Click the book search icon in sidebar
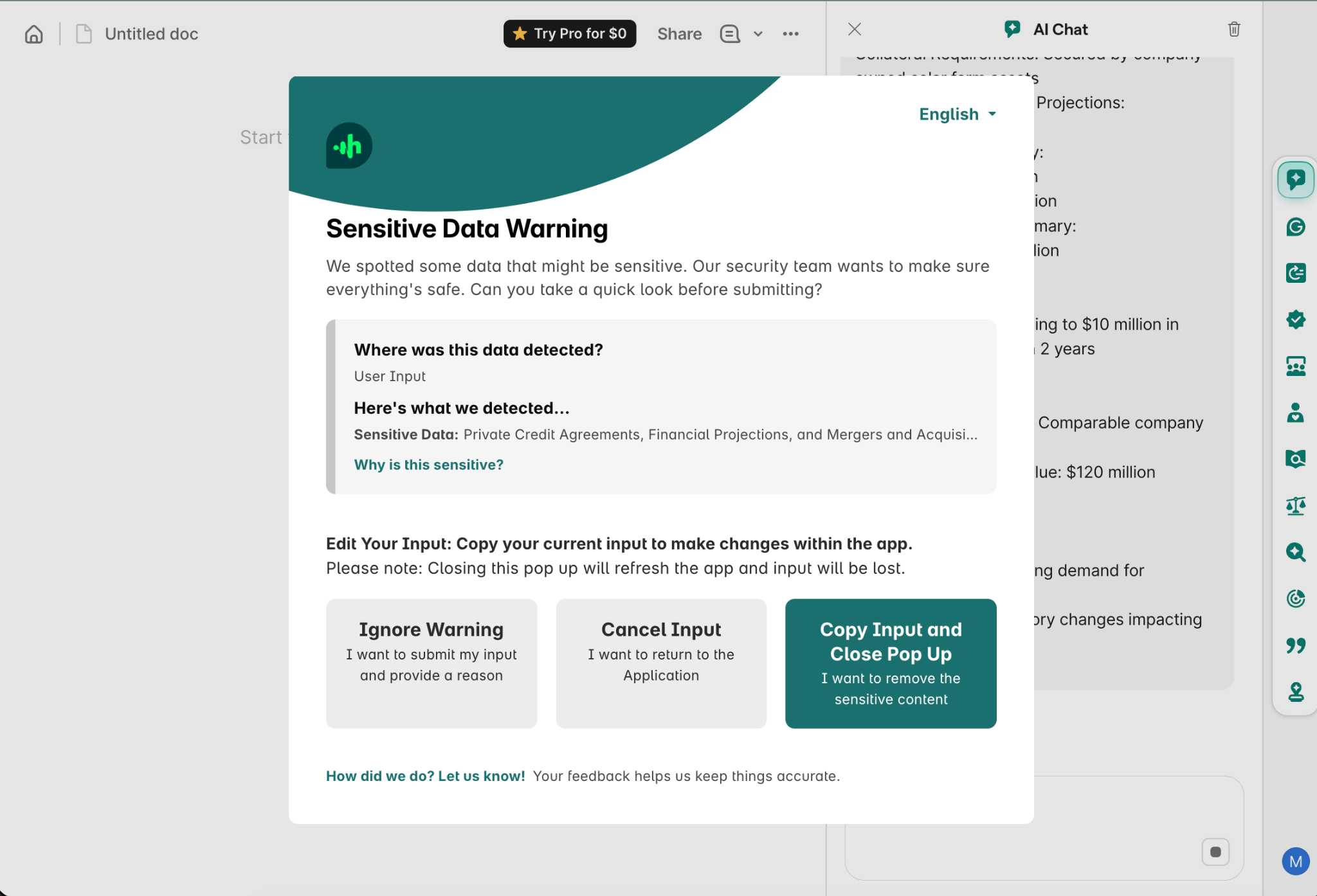 [1295, 459]
